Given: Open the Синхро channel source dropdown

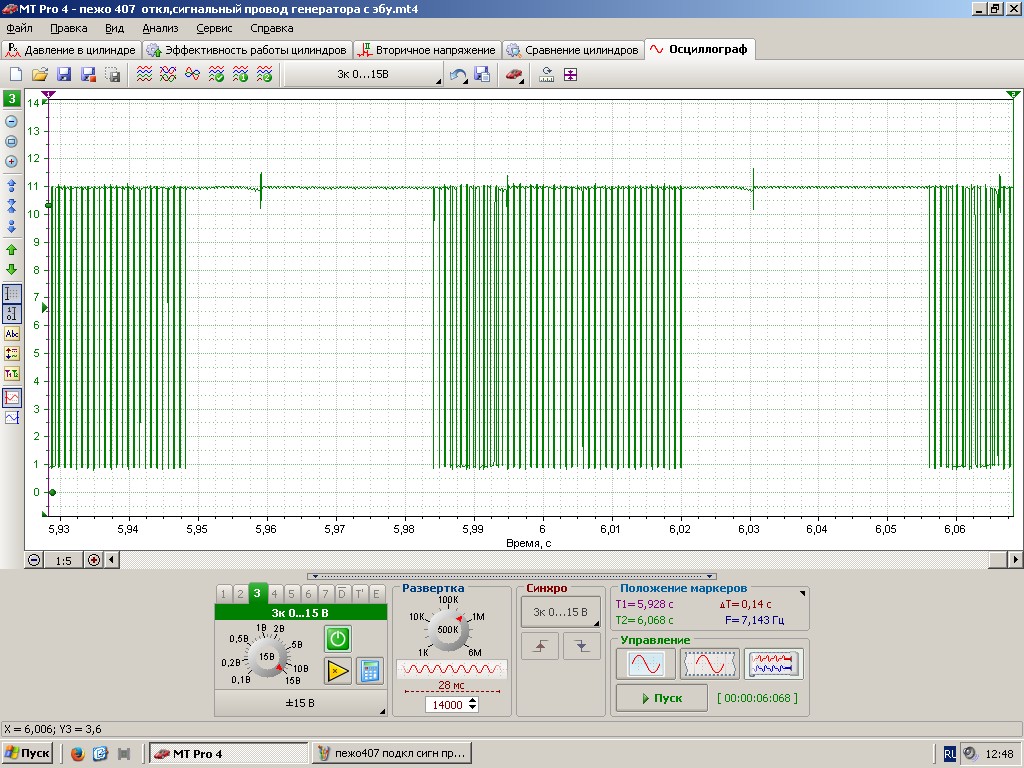Looking at the screenshot, I should click(560, 612).
